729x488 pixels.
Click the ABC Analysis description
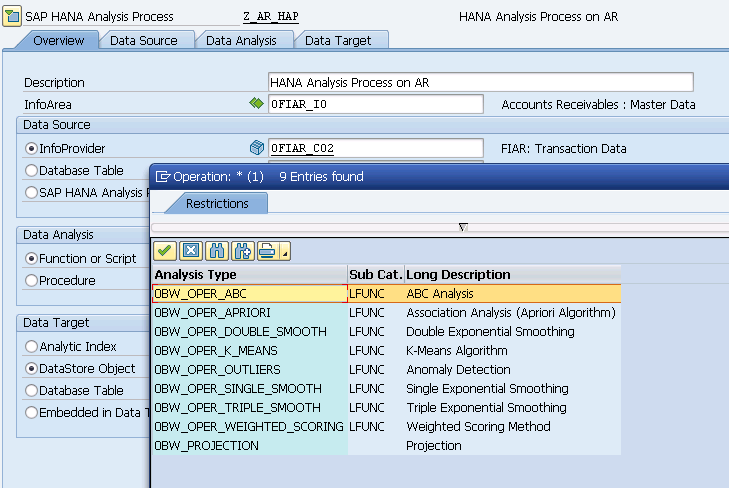(x=440, y=294)
